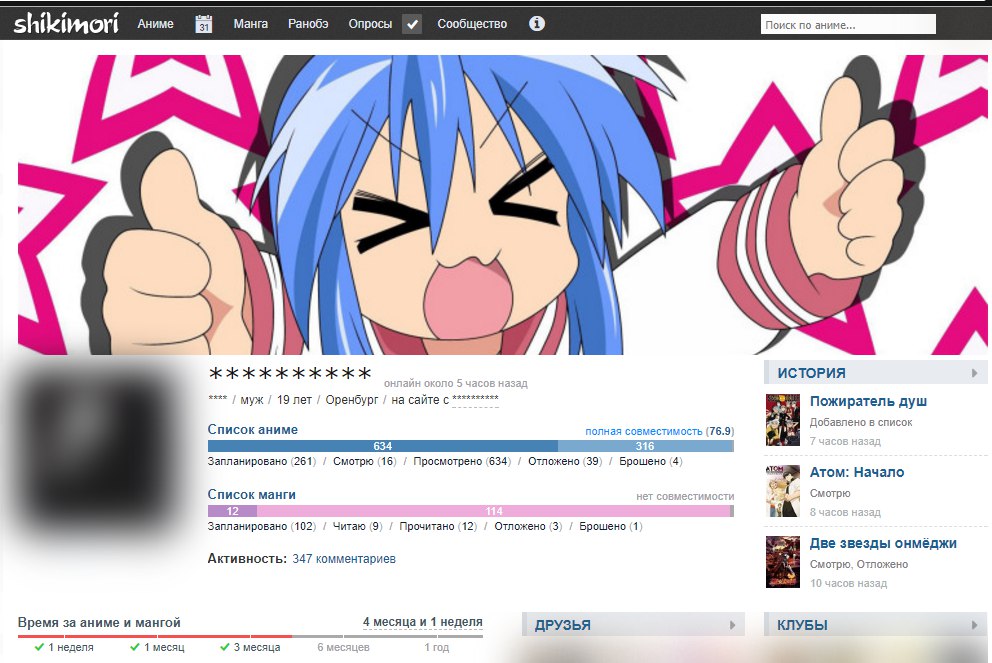Image resolution: width=992 pixels, height=663 pixels.
Task: Click полная совместимость link
Action: pos(643,431)
